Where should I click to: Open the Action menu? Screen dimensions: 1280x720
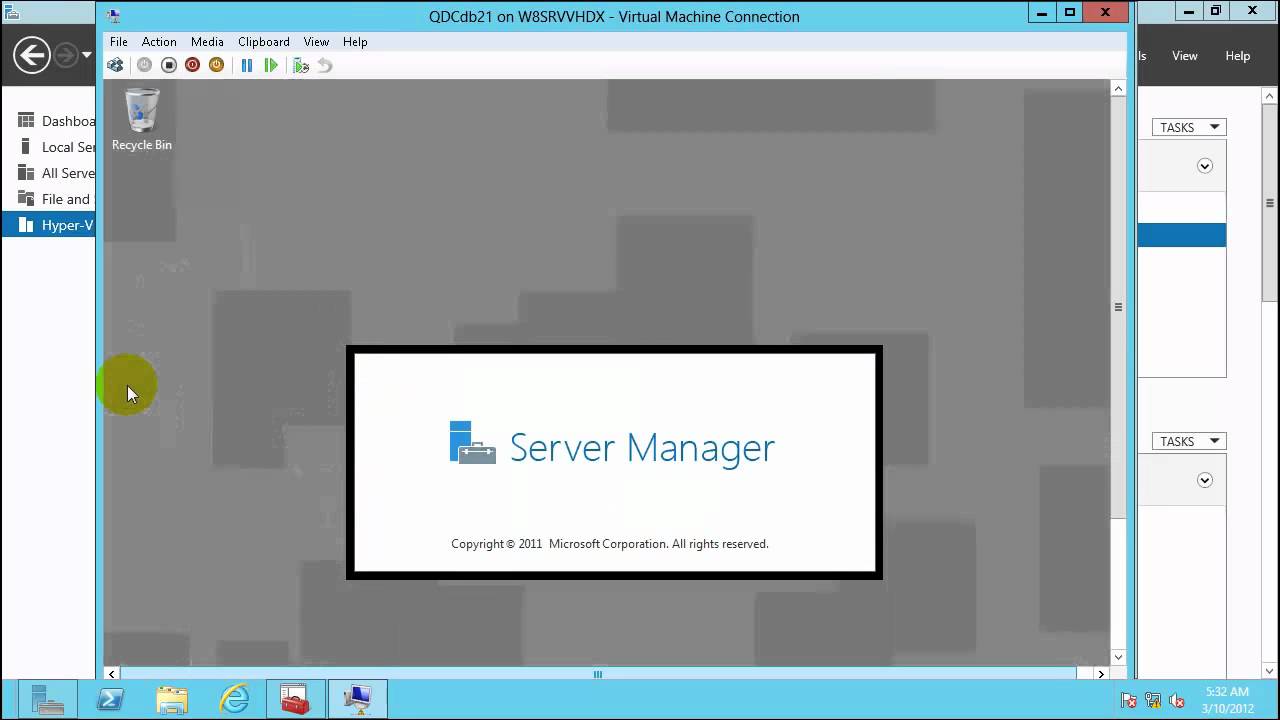(x=159, y=42)
